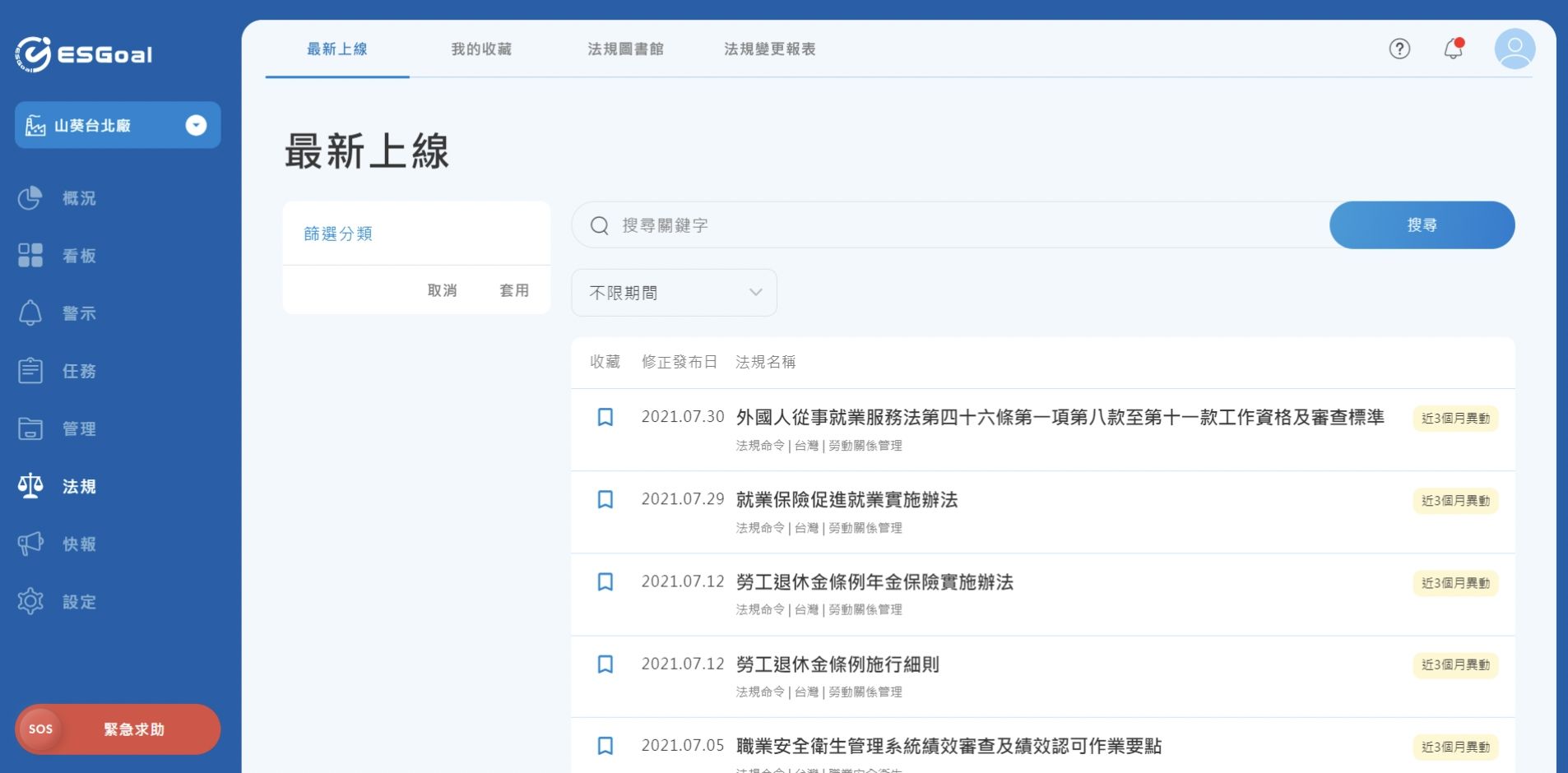Open the 概況 overview pie icon
Screen dimensions: 1568x773
pos(30,198)
